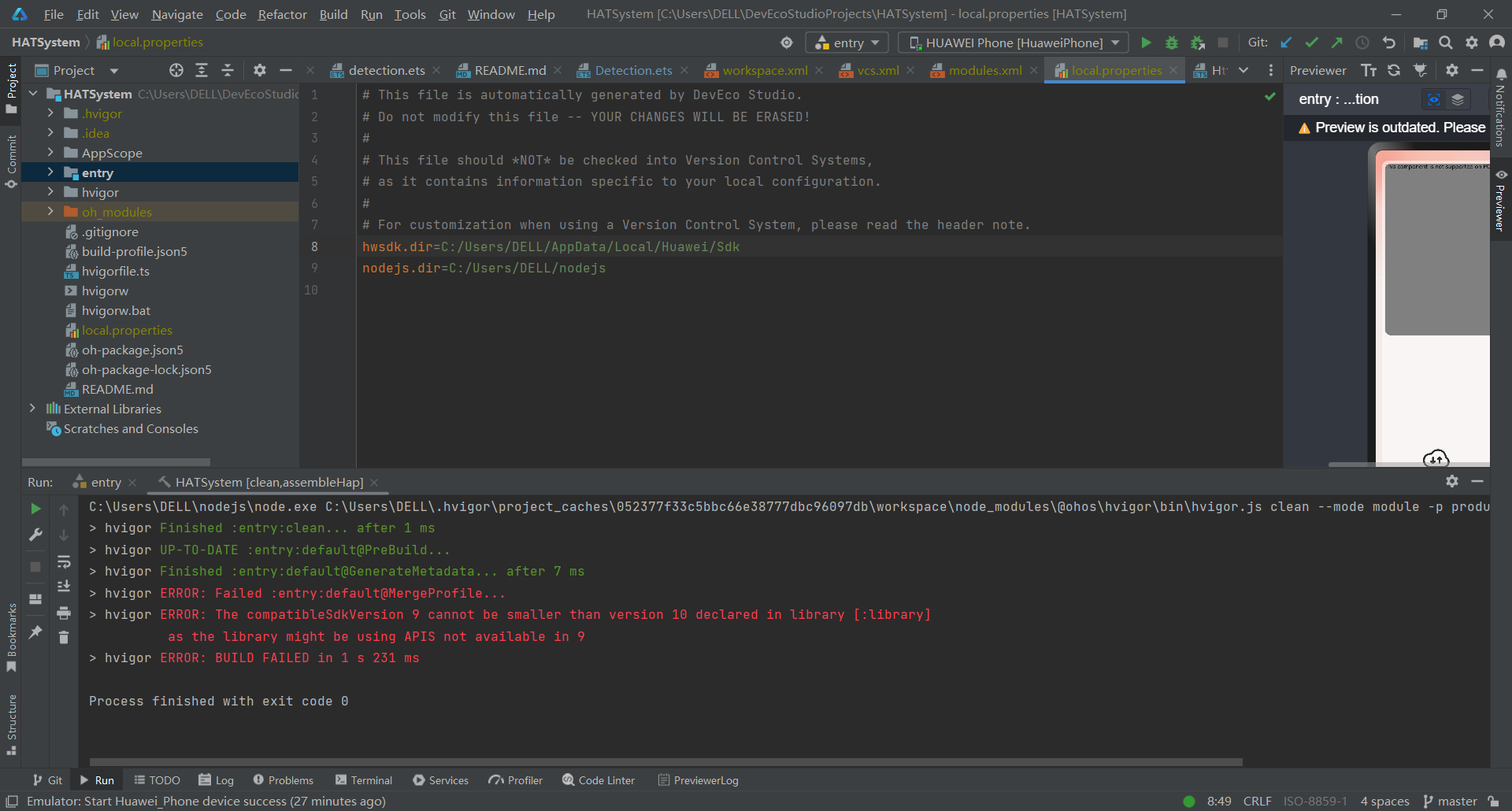Switch to the README.md editor tab
Viewport: 1512px width, 811px height.
pos(510,70)
